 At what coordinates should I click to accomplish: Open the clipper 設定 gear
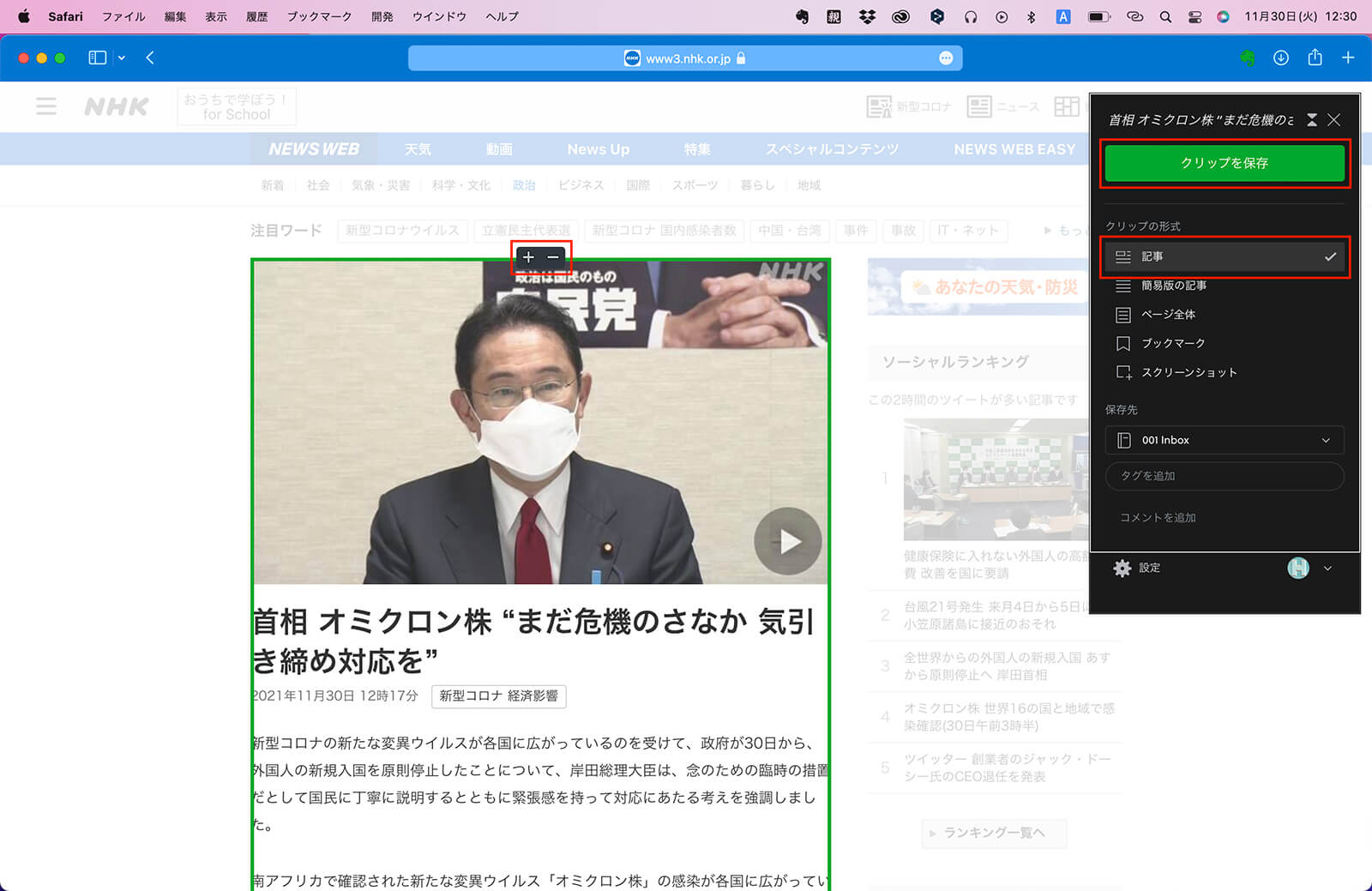(1136, 568)
